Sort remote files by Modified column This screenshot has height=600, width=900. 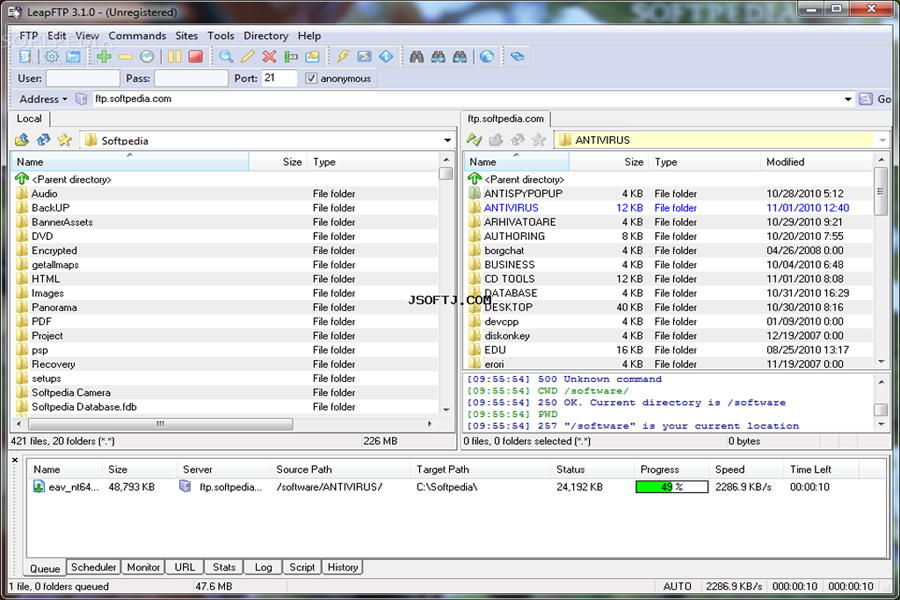785,162
